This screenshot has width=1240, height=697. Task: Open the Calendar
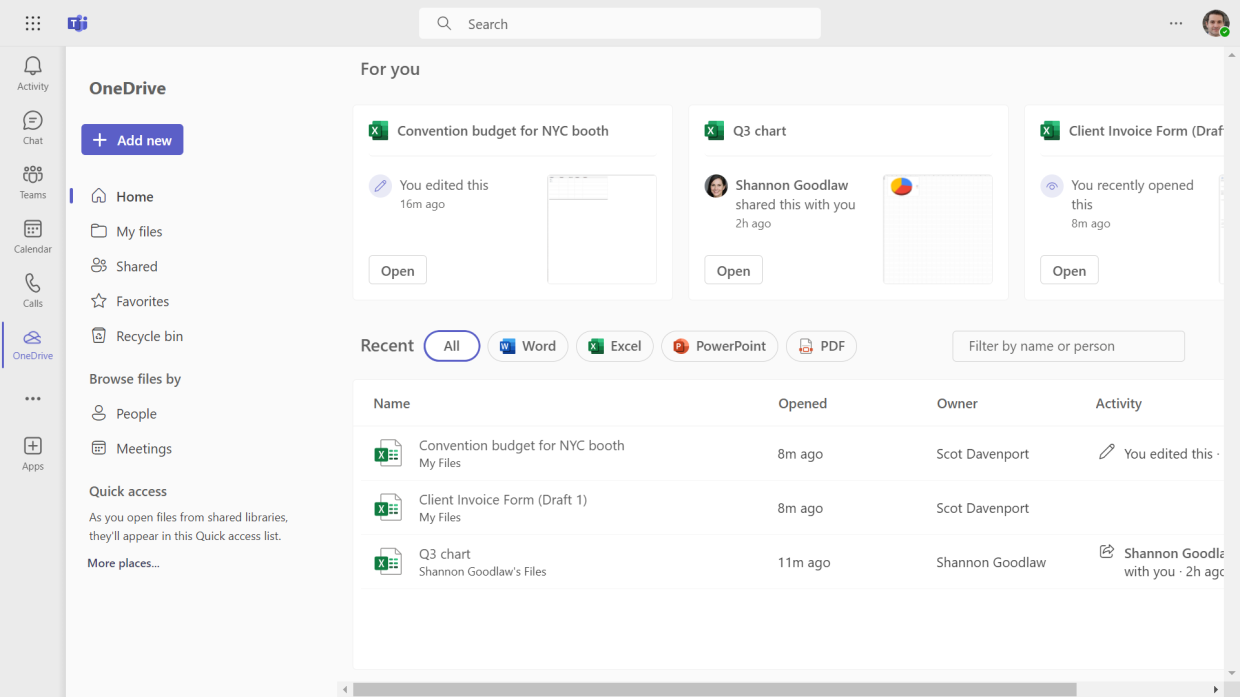click(x=32, y=236)
